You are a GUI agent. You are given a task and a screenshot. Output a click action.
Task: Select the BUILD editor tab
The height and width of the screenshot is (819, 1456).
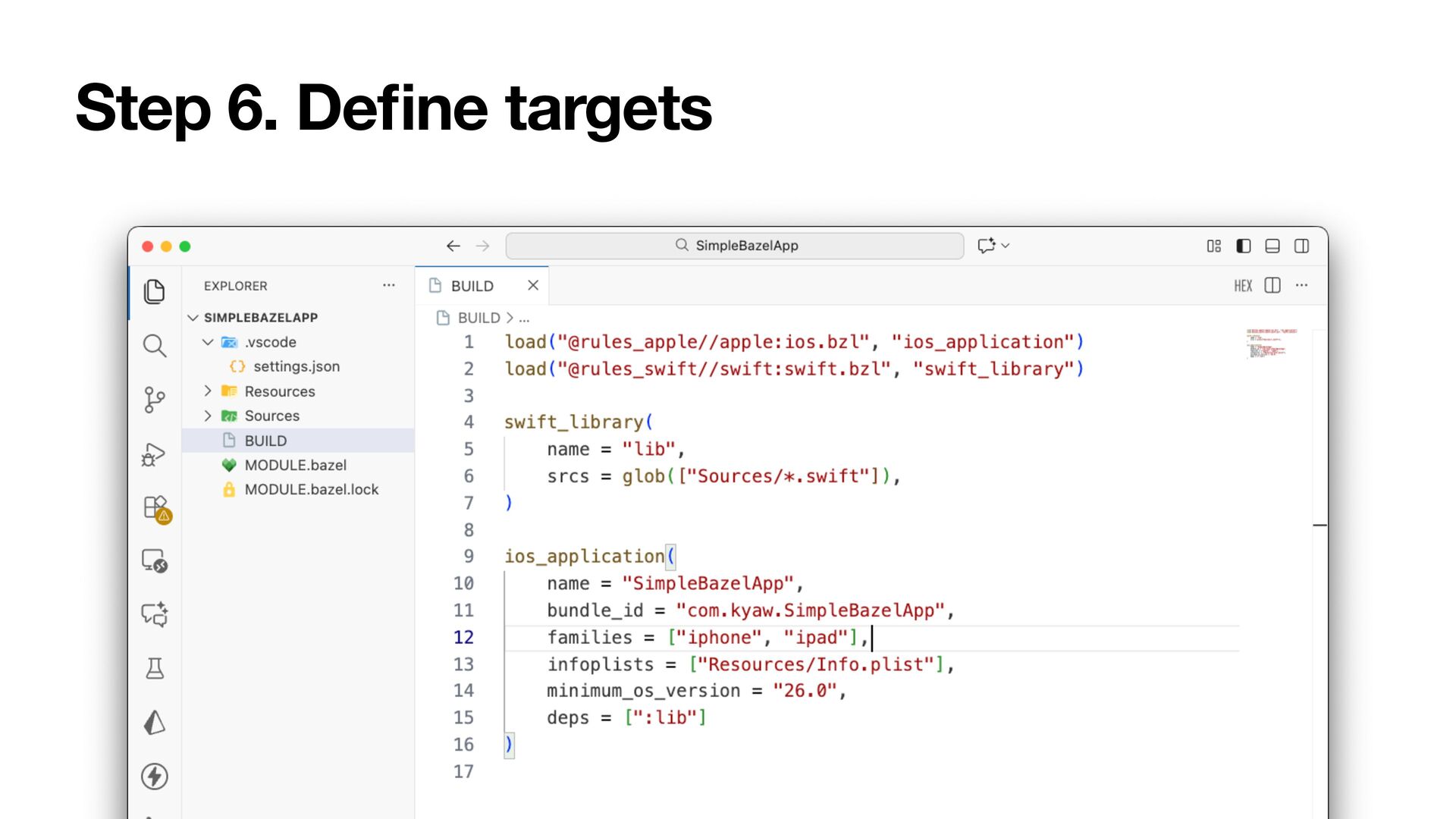472,286
